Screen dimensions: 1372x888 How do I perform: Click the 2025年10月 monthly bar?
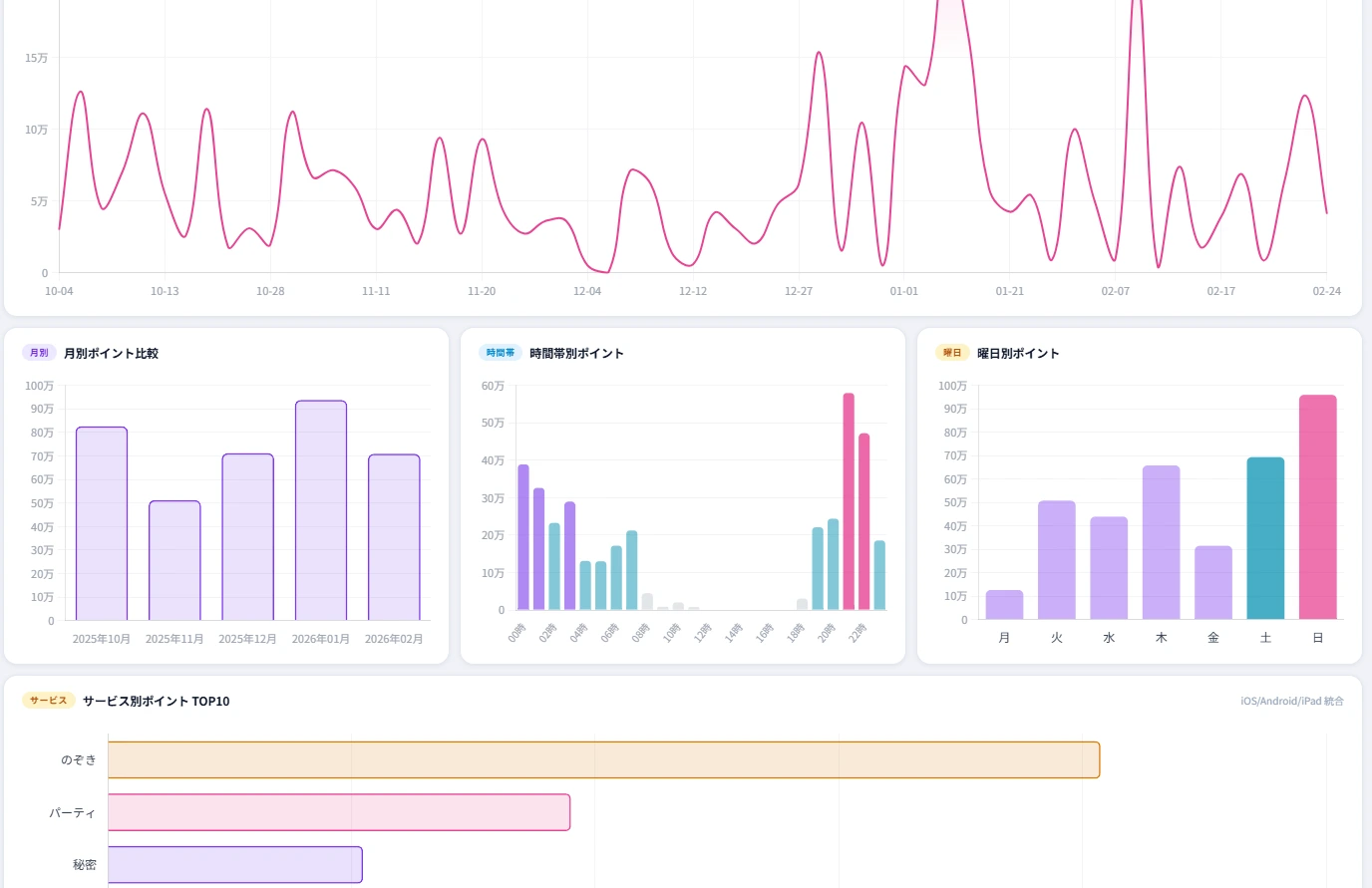pyautogui.click(x=102, y=523)
